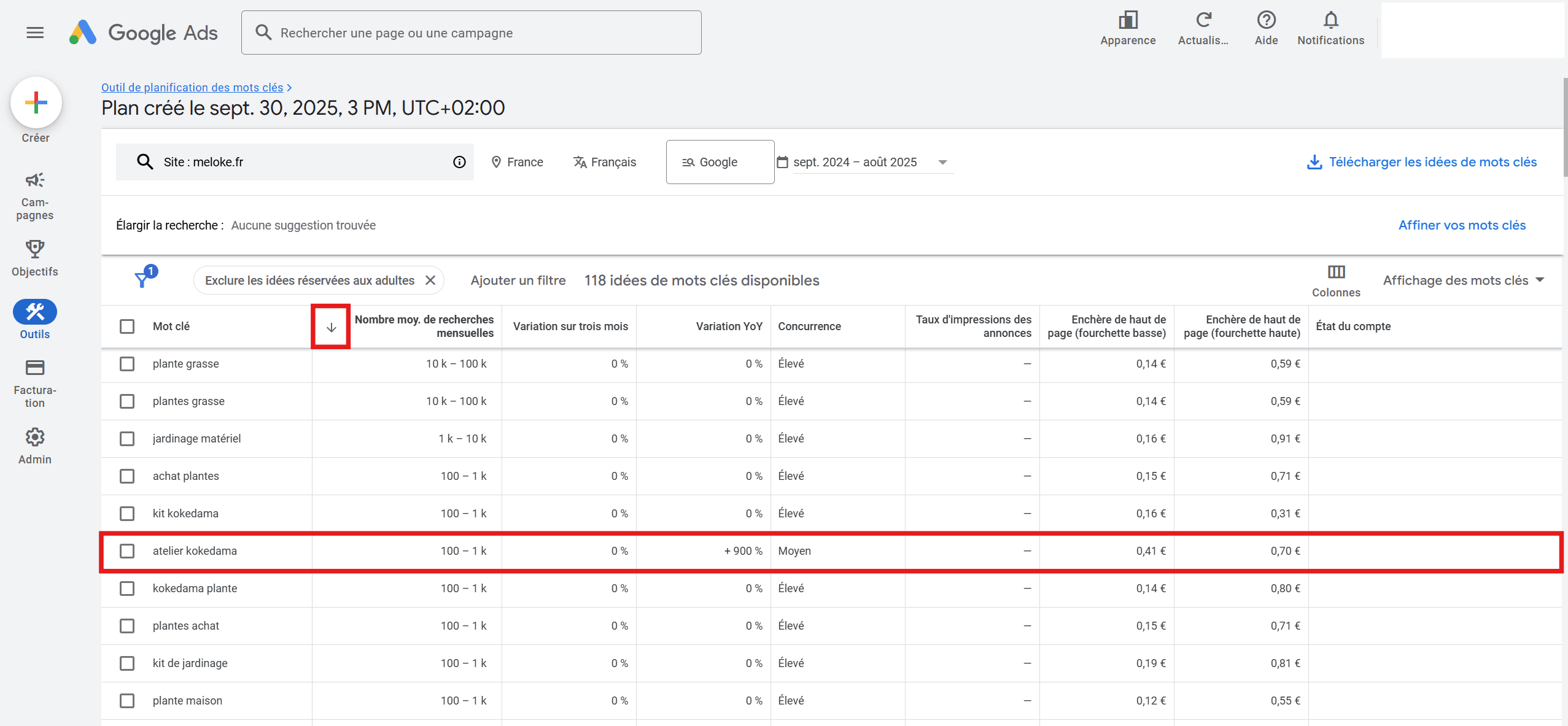Tick the checkbox for atelier kokedama
The image size is (1568, 726).
coord(127,551)
